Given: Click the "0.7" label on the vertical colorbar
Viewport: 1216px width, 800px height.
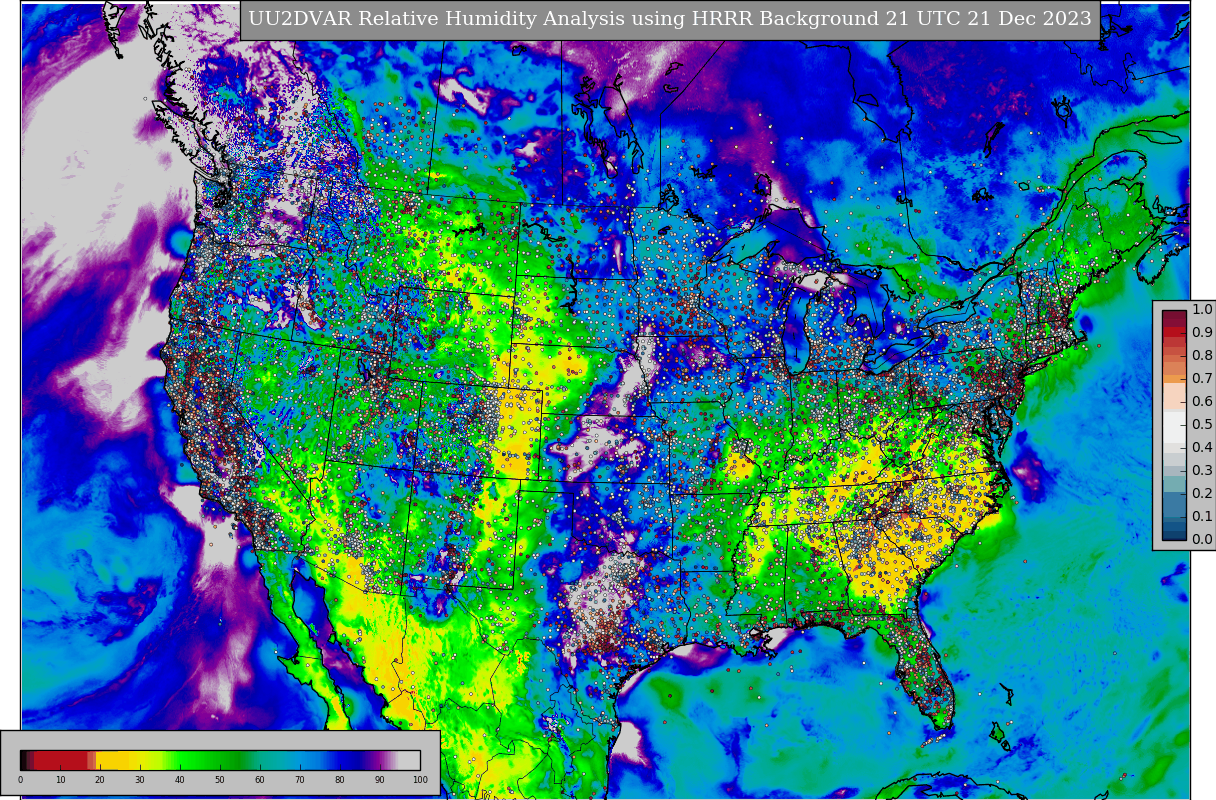Looking at the screenshot, I should click(x=1202, y=379).
